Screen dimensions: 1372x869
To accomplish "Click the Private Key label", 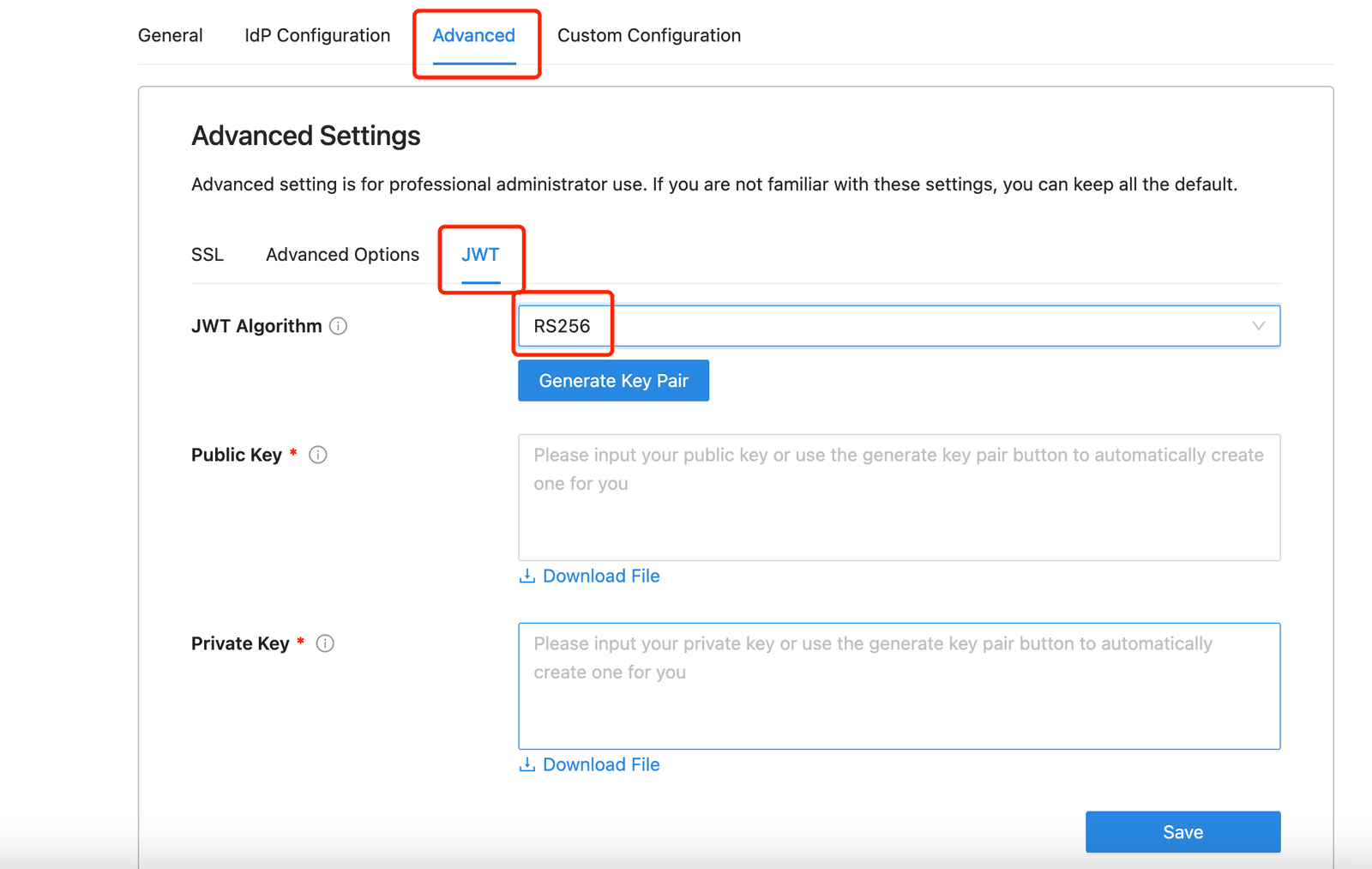I will (x=240, y=643).
